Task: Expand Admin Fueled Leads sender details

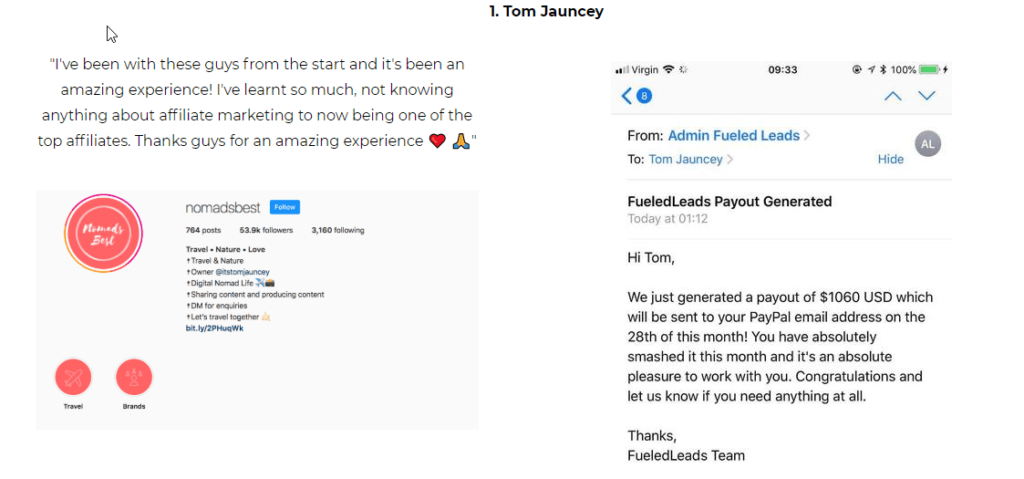Action: 739,136
